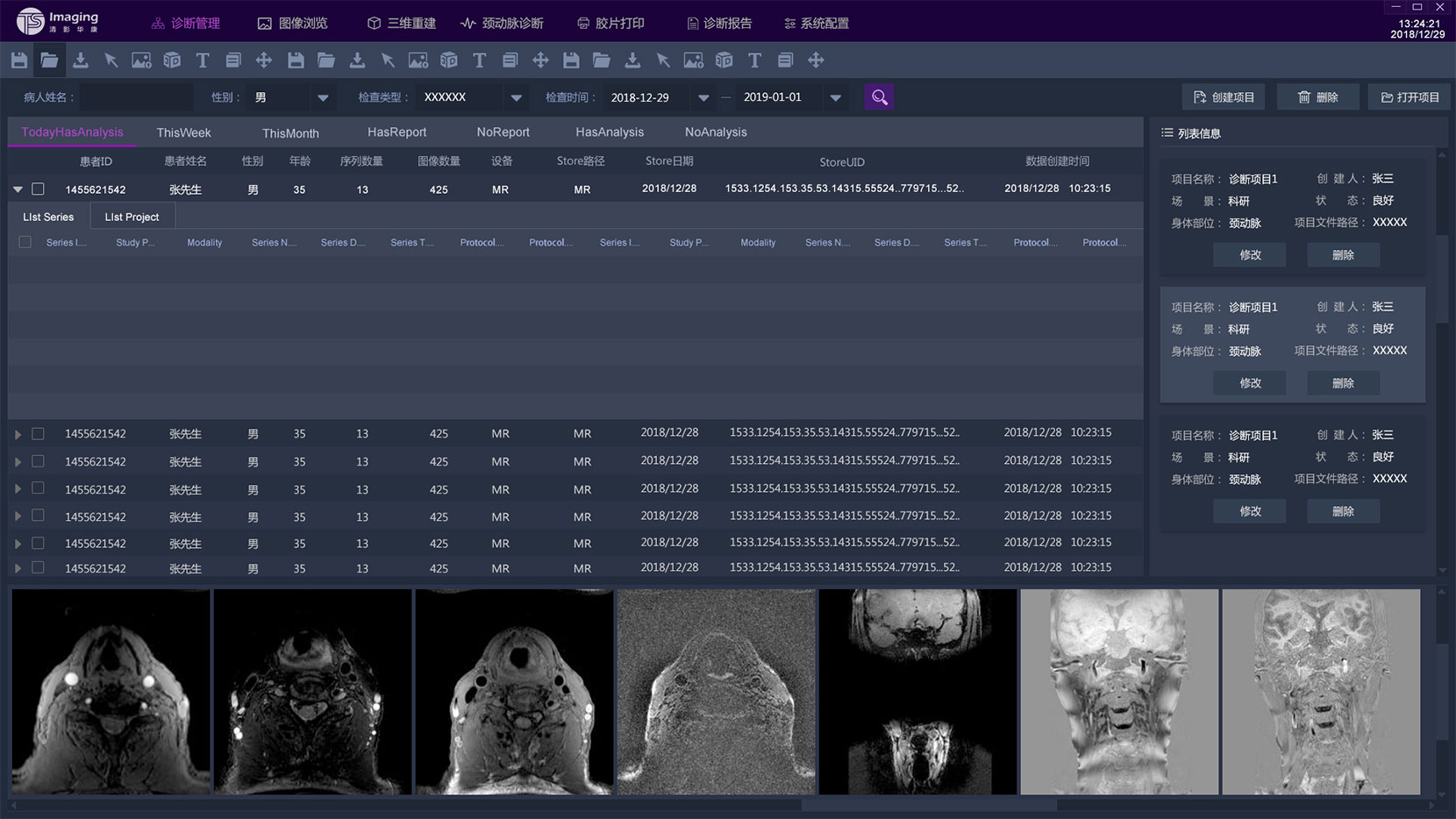
Task: Select the leftmost image tool icon
Action: (x=141, y=61)
